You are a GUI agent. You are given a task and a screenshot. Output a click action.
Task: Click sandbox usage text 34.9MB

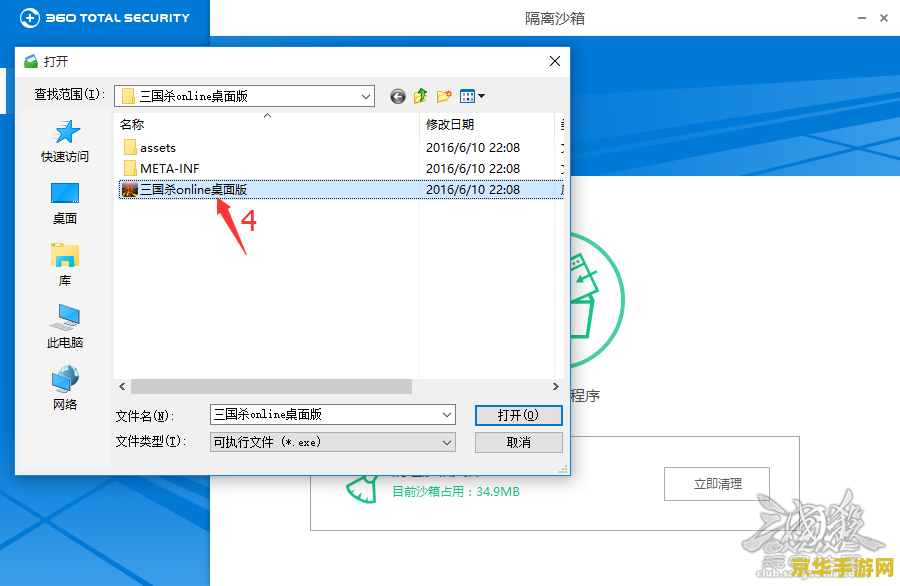pyautogui.click(x=456, y=492)
